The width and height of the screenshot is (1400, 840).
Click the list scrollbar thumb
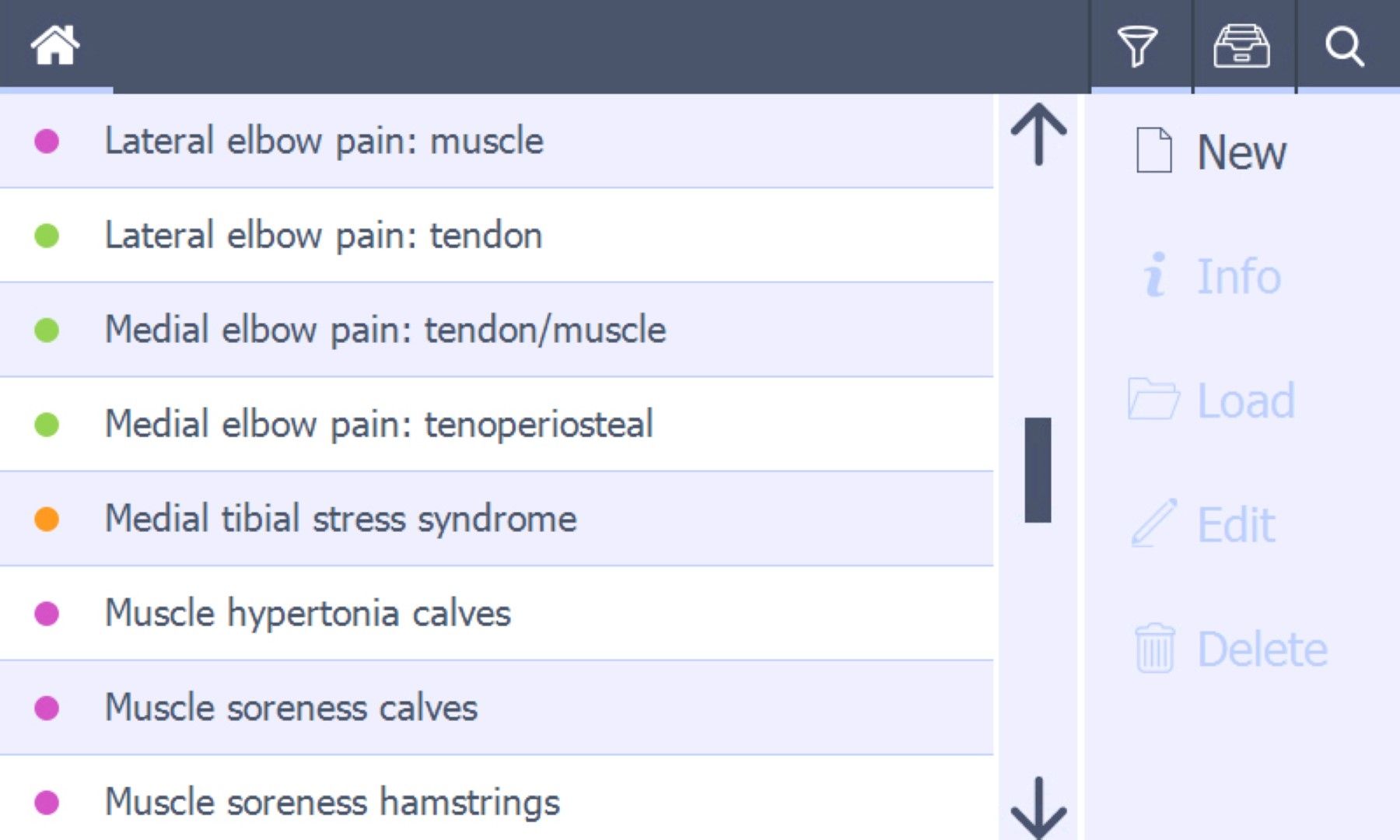1038,470
